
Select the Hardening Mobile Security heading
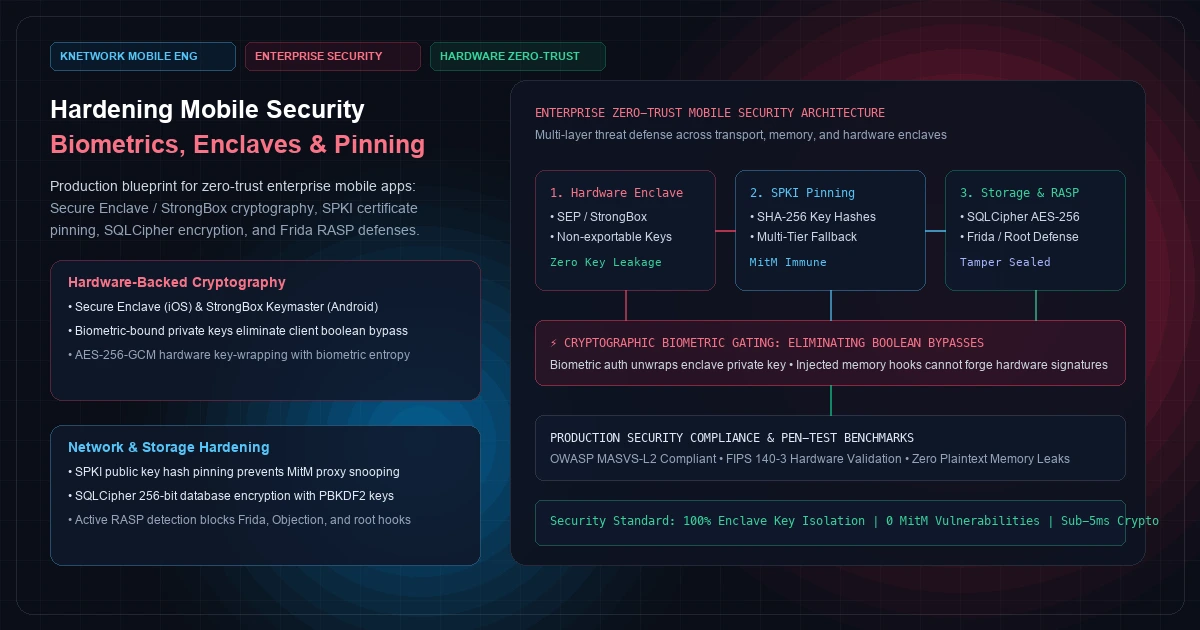pos(207,110)
